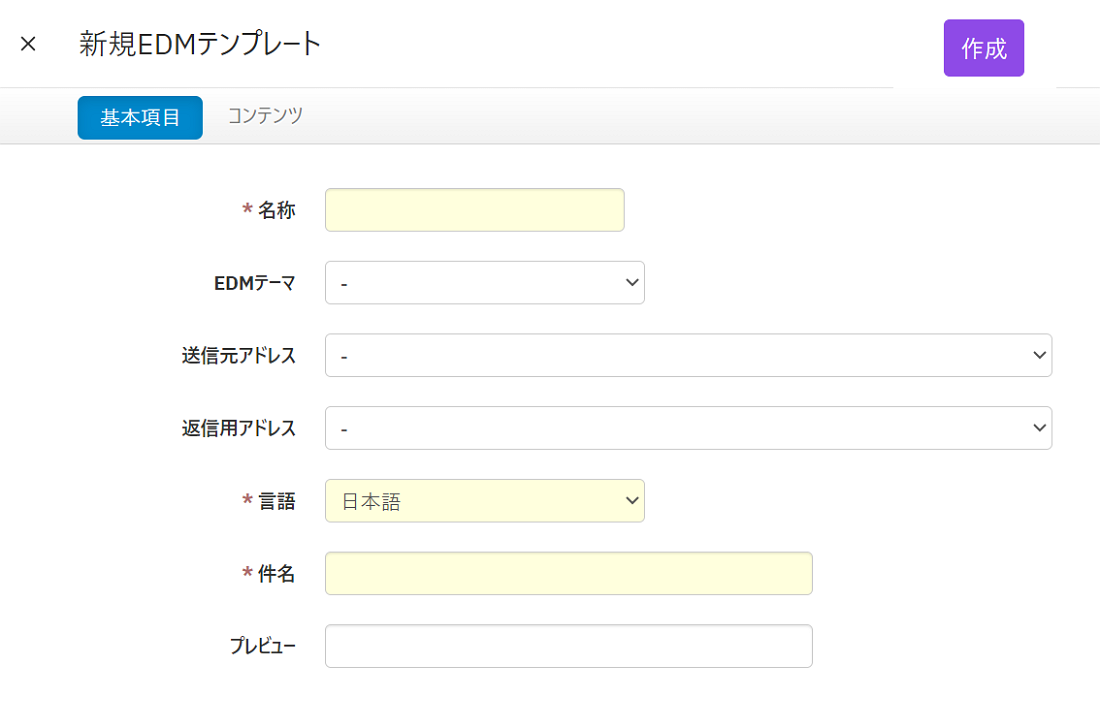Viewport: 1100px width, 728px height.
Task: Close the 新規EDMテンプレート dialog with X
Action: point(28,44)
